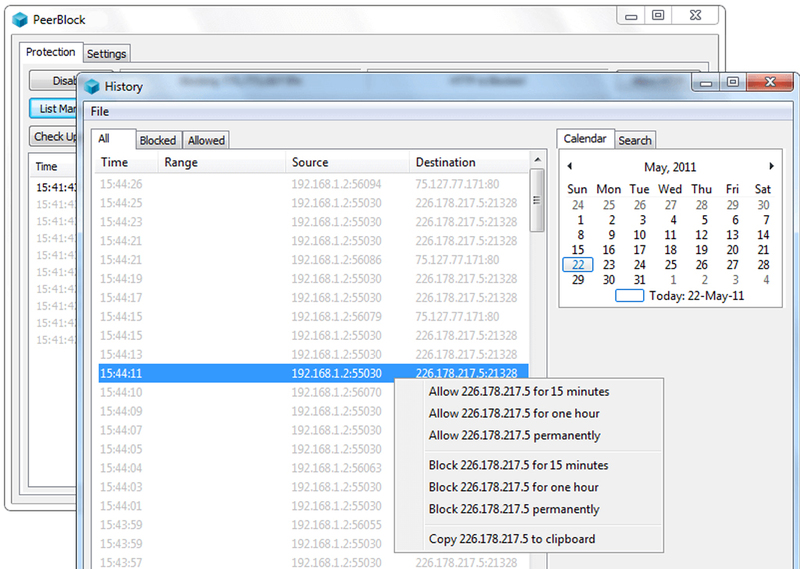This screenshot has height=569, width=800.
Task: Click the history list vertical scrollbar thumb
Action: (x=537, y=201)
